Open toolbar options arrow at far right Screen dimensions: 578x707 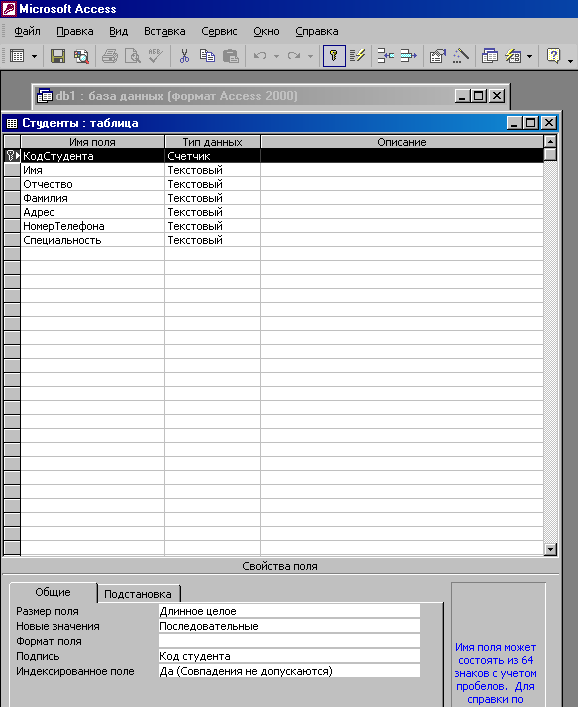(x=570, y=60)
